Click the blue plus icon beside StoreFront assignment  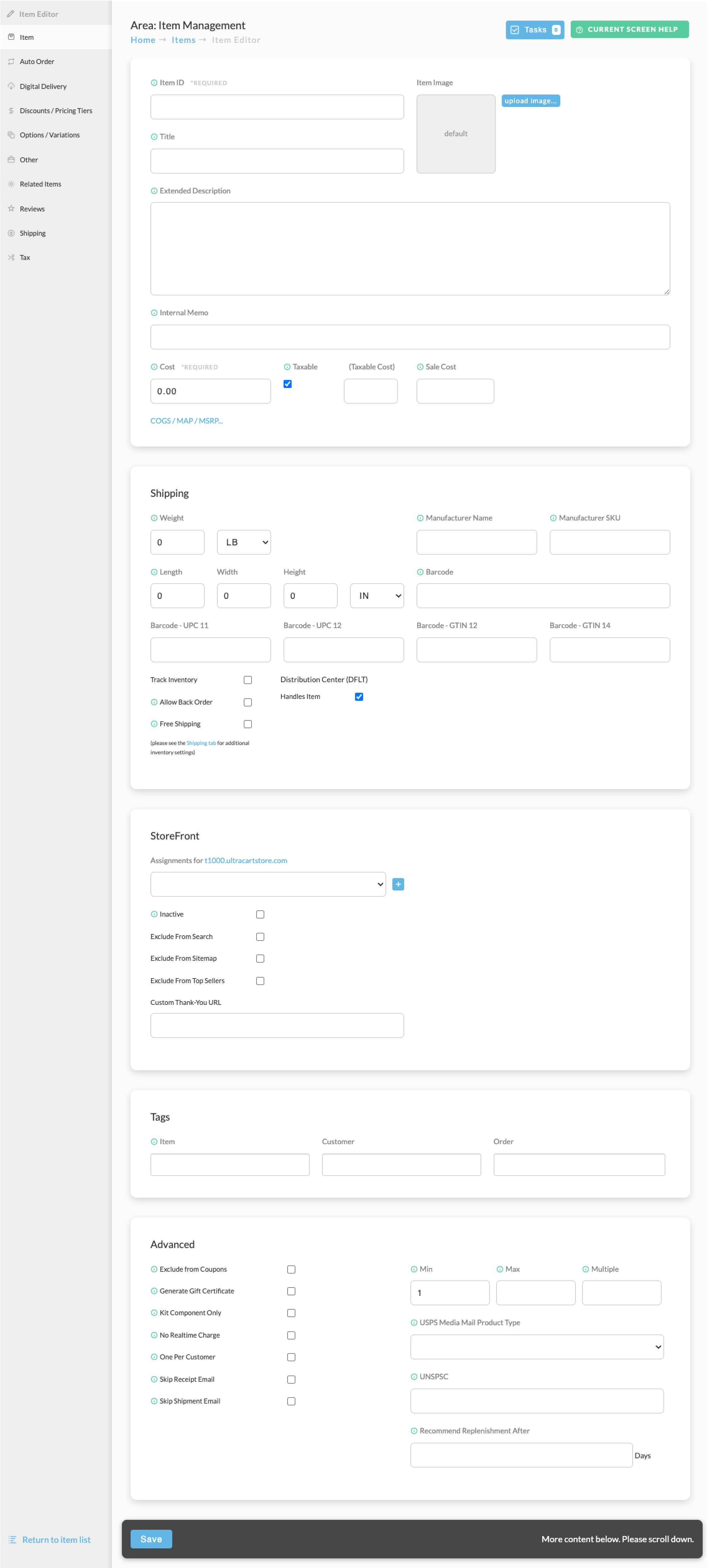(398, 884)
